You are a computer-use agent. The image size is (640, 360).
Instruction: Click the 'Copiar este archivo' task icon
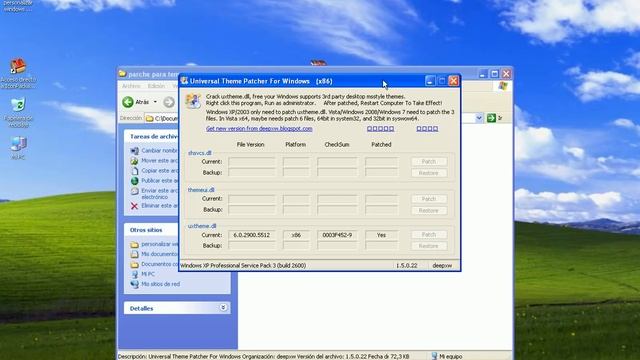tap(134, 171)
